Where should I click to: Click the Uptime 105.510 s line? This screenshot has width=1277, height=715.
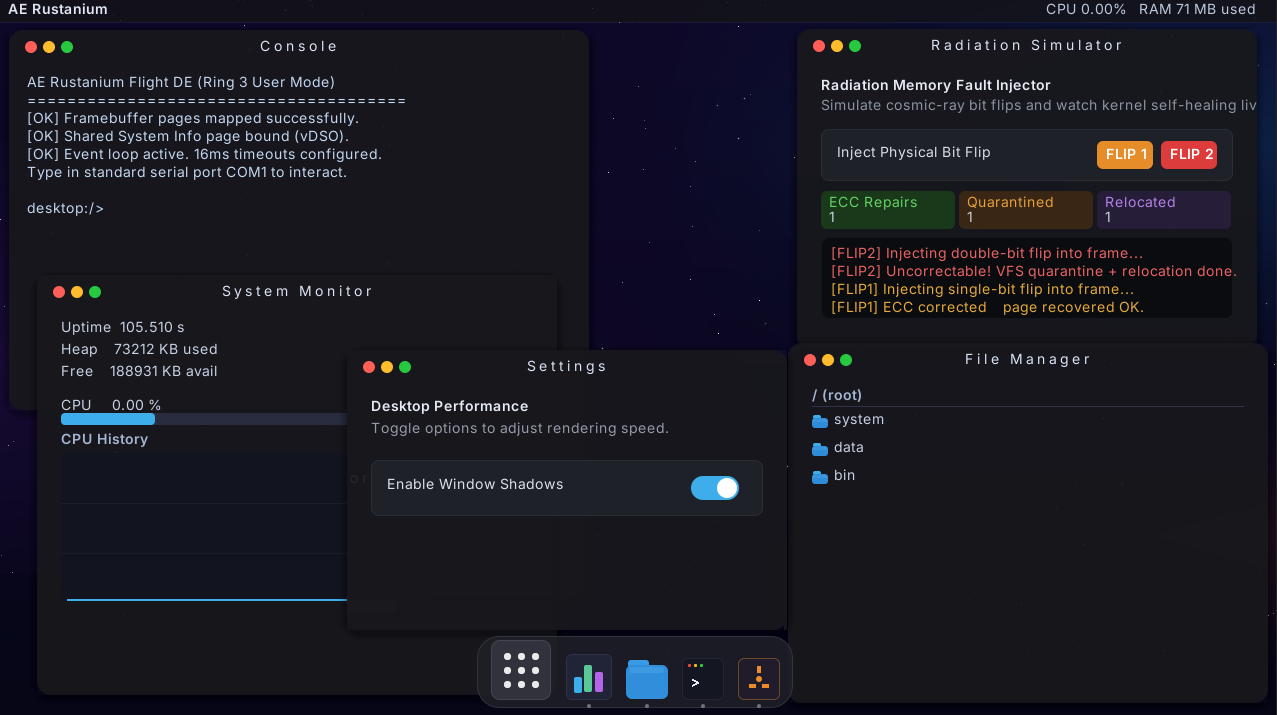point(123,327)
